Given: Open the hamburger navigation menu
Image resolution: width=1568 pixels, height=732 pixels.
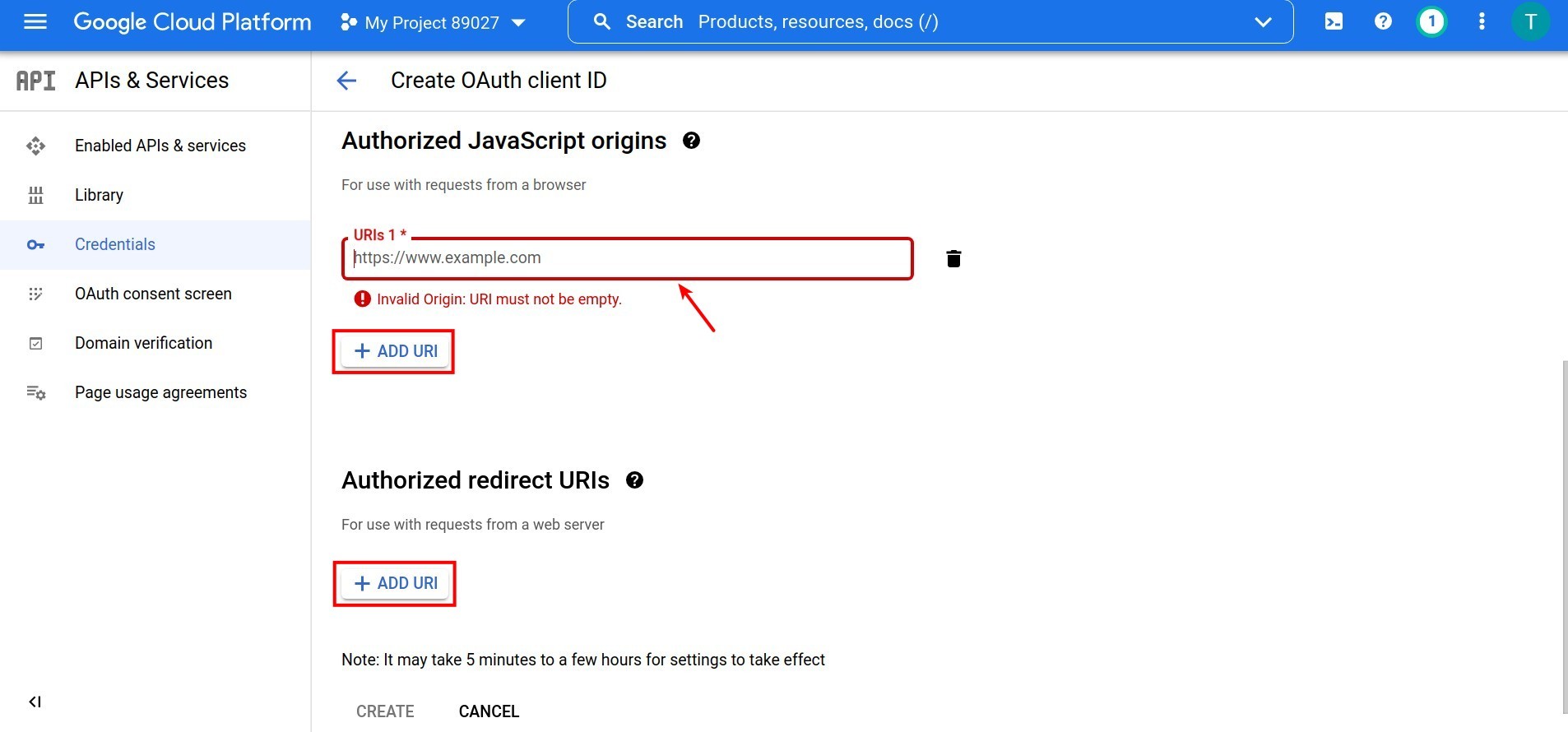Looking at the screenshot, I should [35, 22].
